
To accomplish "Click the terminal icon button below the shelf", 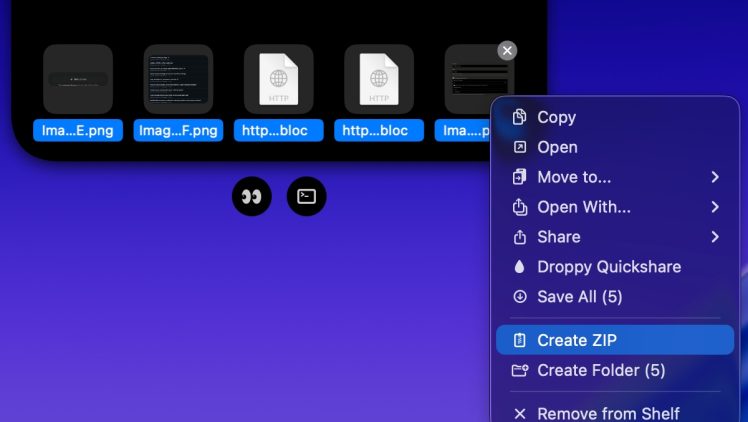I will (306, 196).
